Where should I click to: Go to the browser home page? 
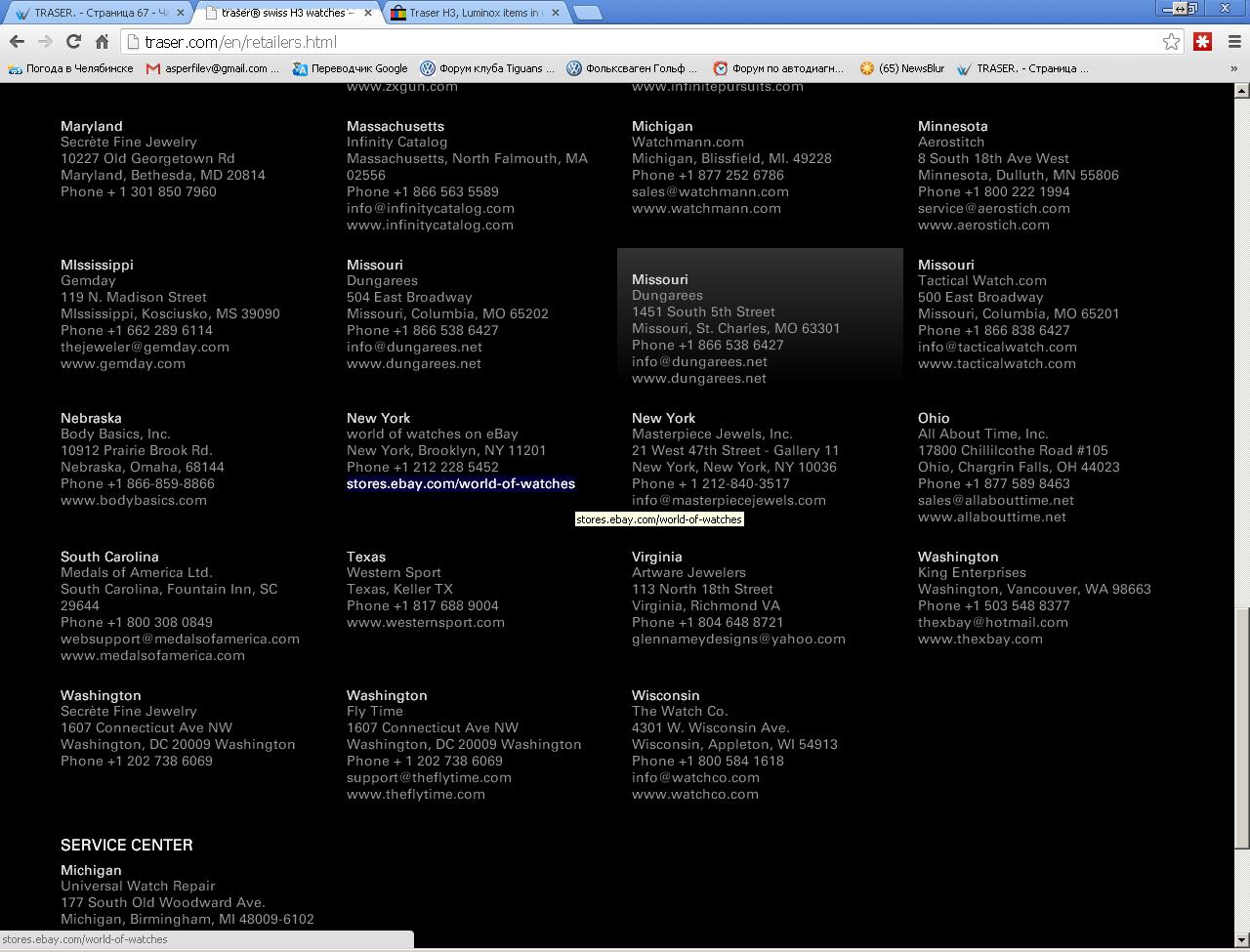[x=102, y=42]
